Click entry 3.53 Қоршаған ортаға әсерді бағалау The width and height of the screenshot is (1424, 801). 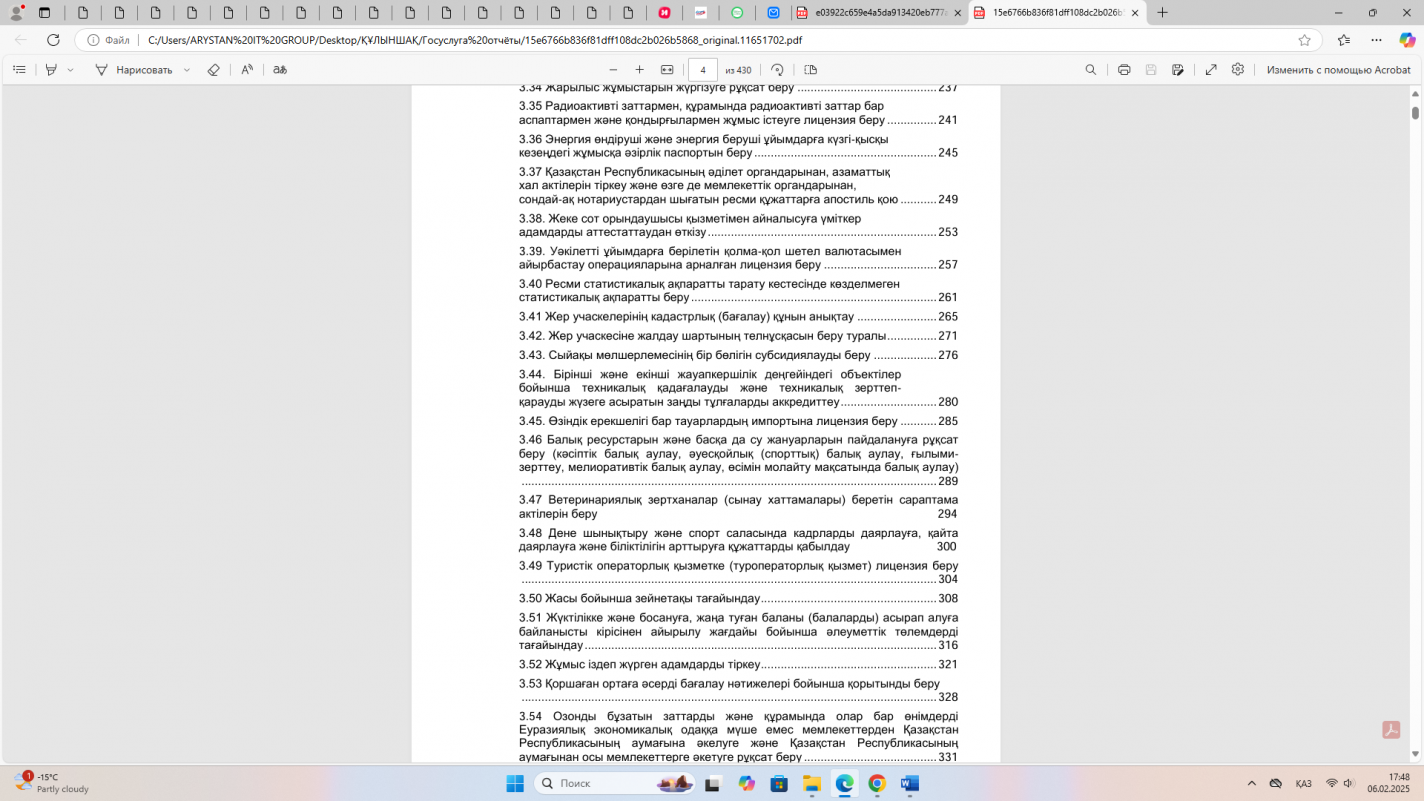(738, 690)
